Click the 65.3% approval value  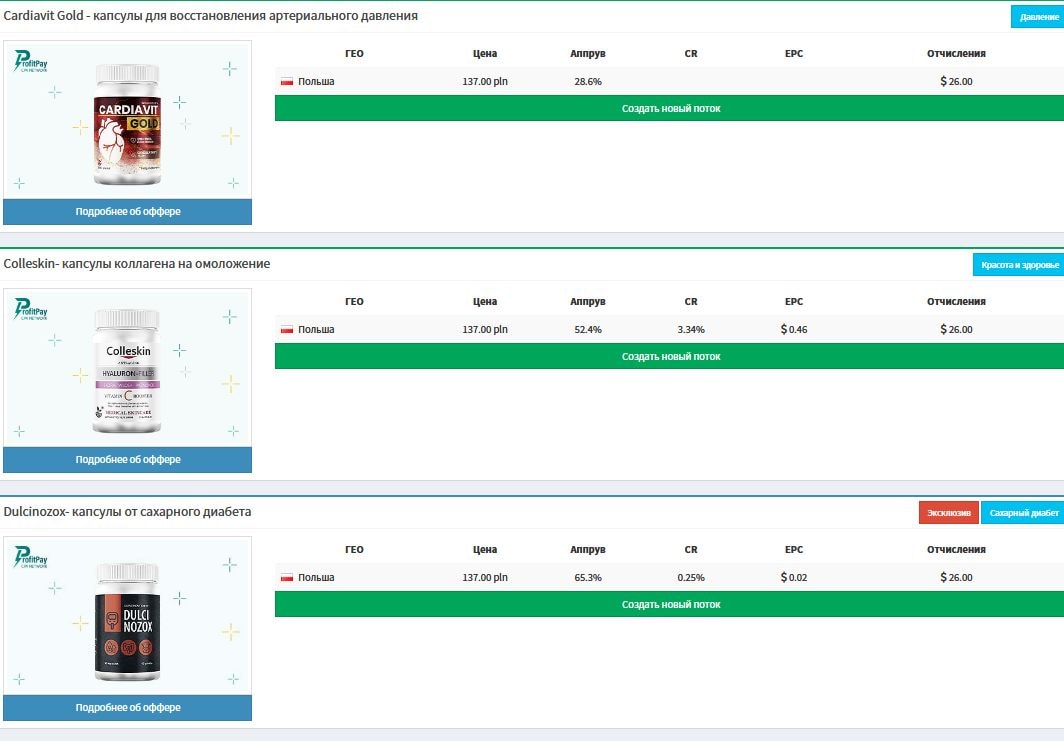pos(588,577)
